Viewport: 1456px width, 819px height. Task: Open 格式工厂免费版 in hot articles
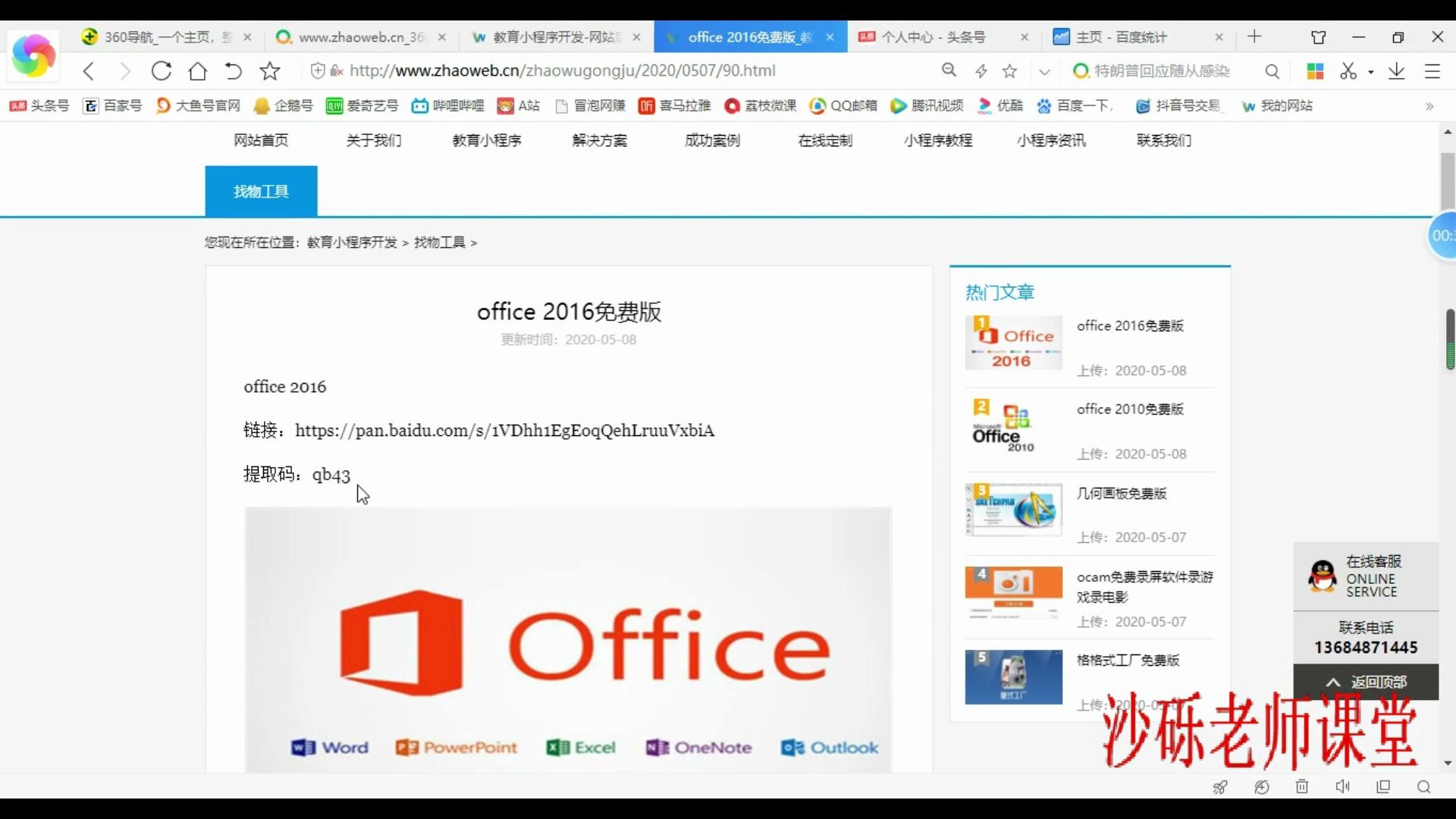click(1128, 661)
